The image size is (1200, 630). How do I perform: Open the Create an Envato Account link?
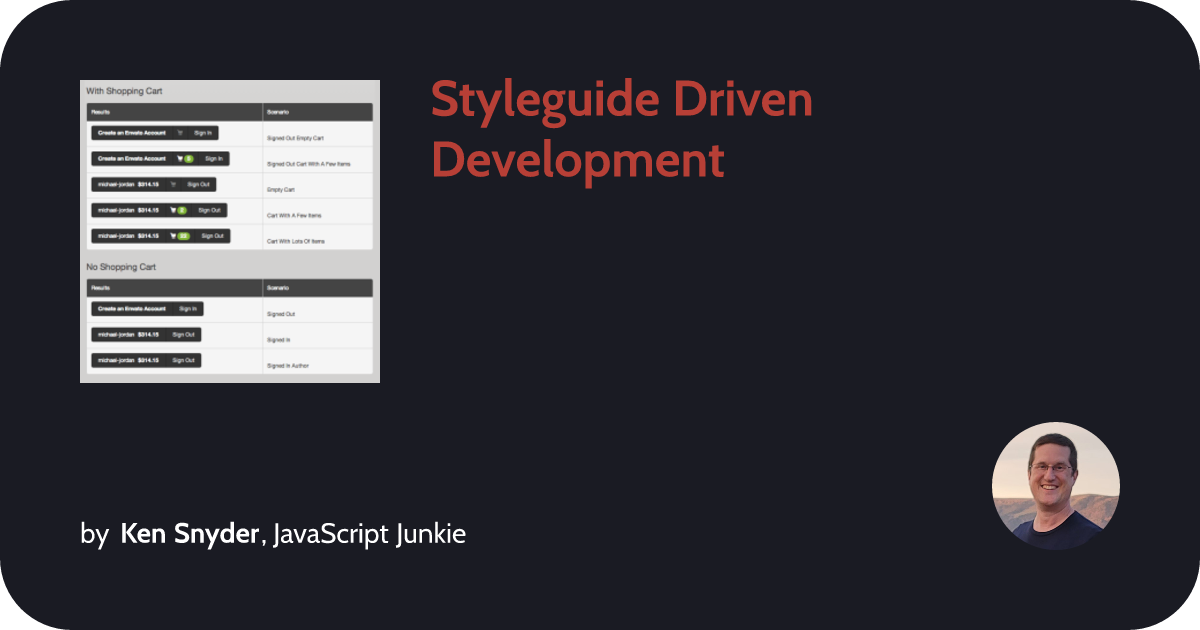(x=130, y=133)
